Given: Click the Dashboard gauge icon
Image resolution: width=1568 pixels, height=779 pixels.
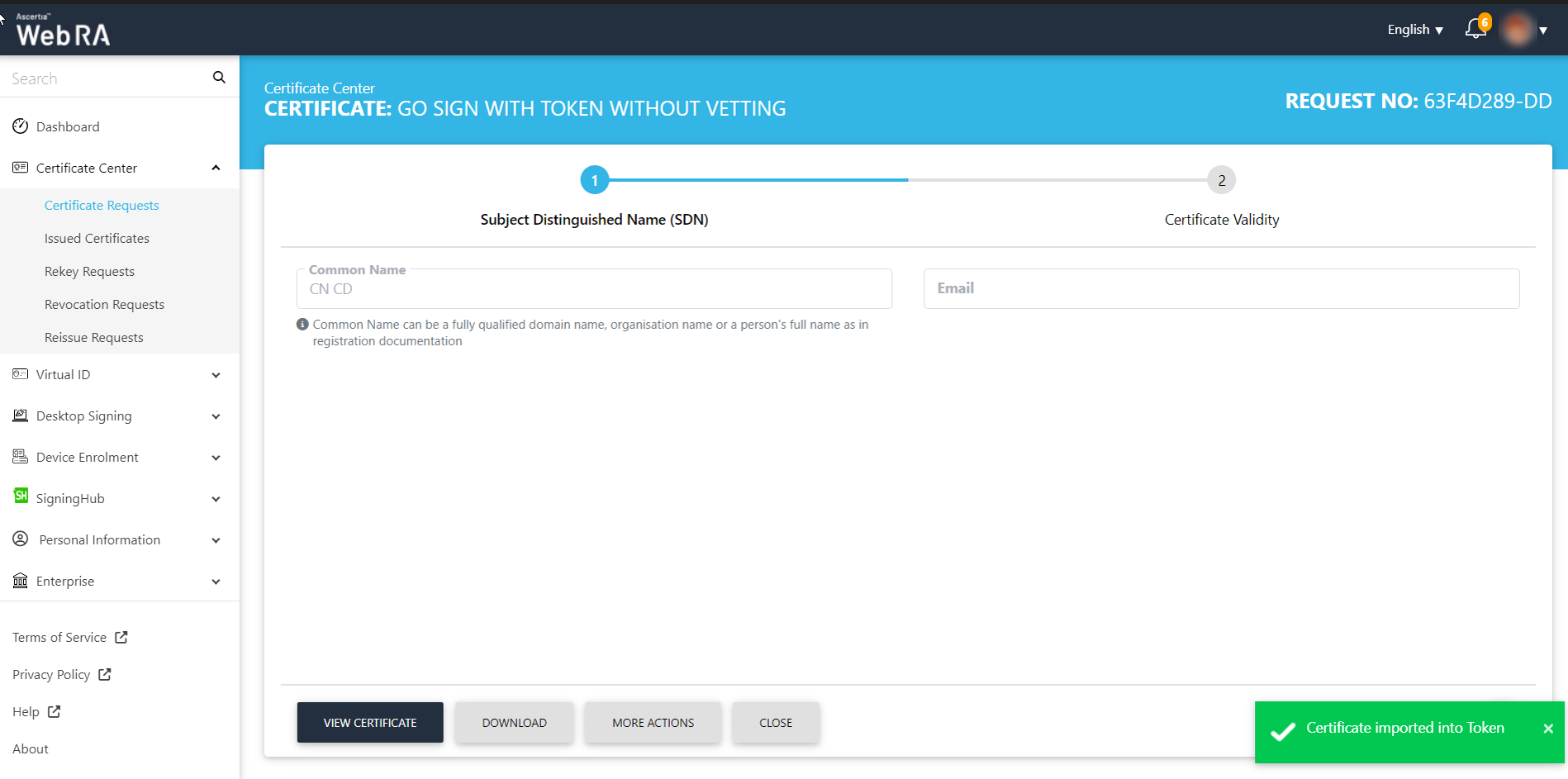Looking at the screenshot, I should coord(21,126).
